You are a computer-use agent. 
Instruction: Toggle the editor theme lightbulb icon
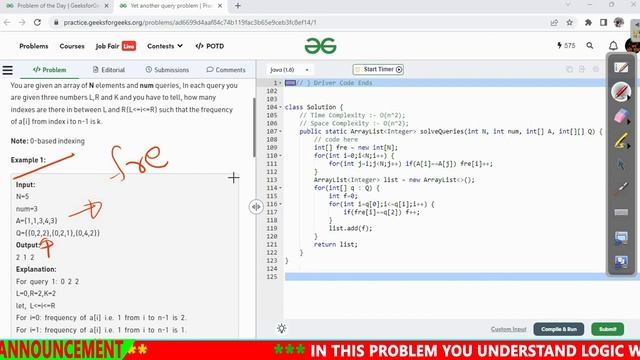coord(281,329)
